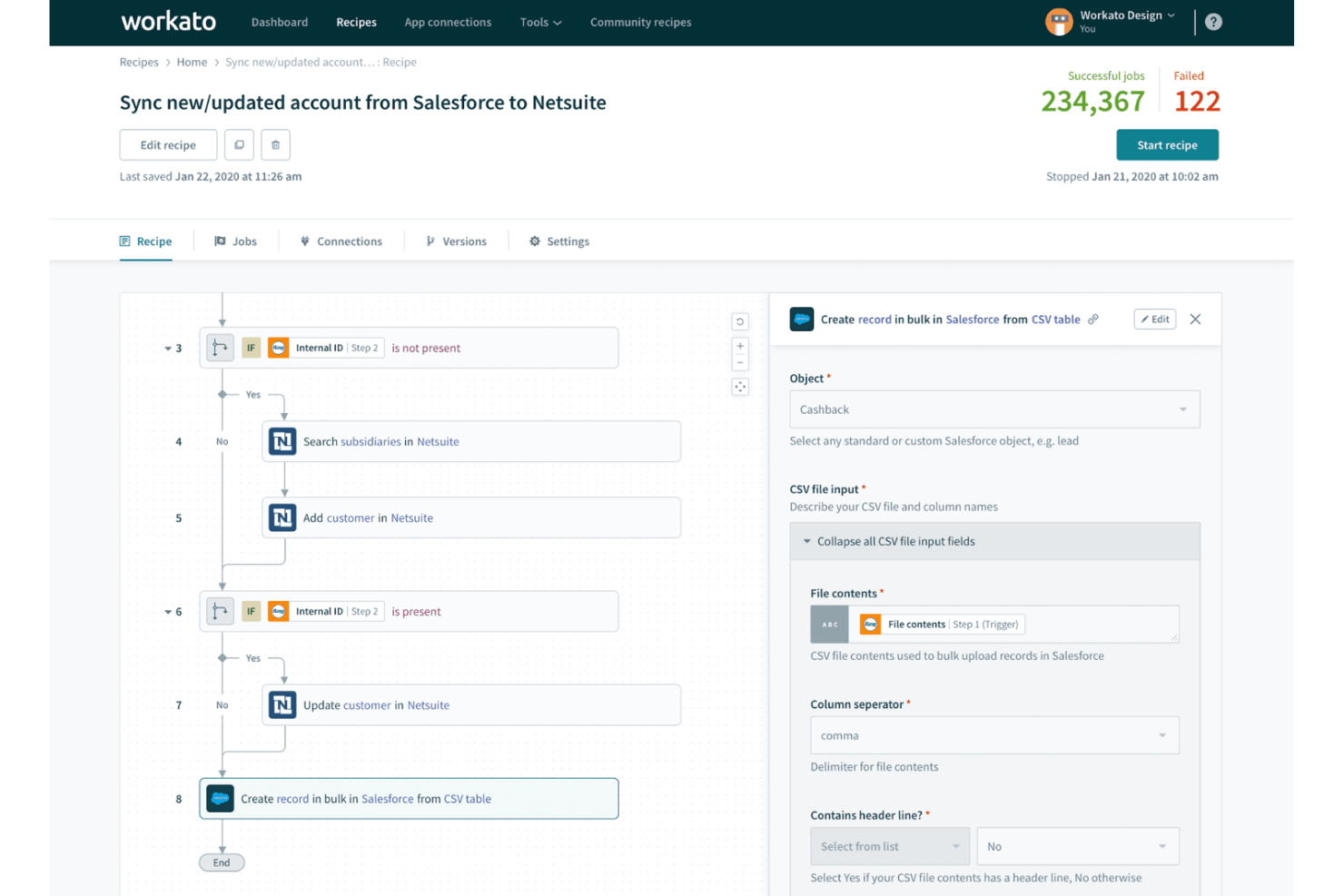Click the Workato Design user avatar
Viewport: 1344px width, 896px height.
[1059, 22]
